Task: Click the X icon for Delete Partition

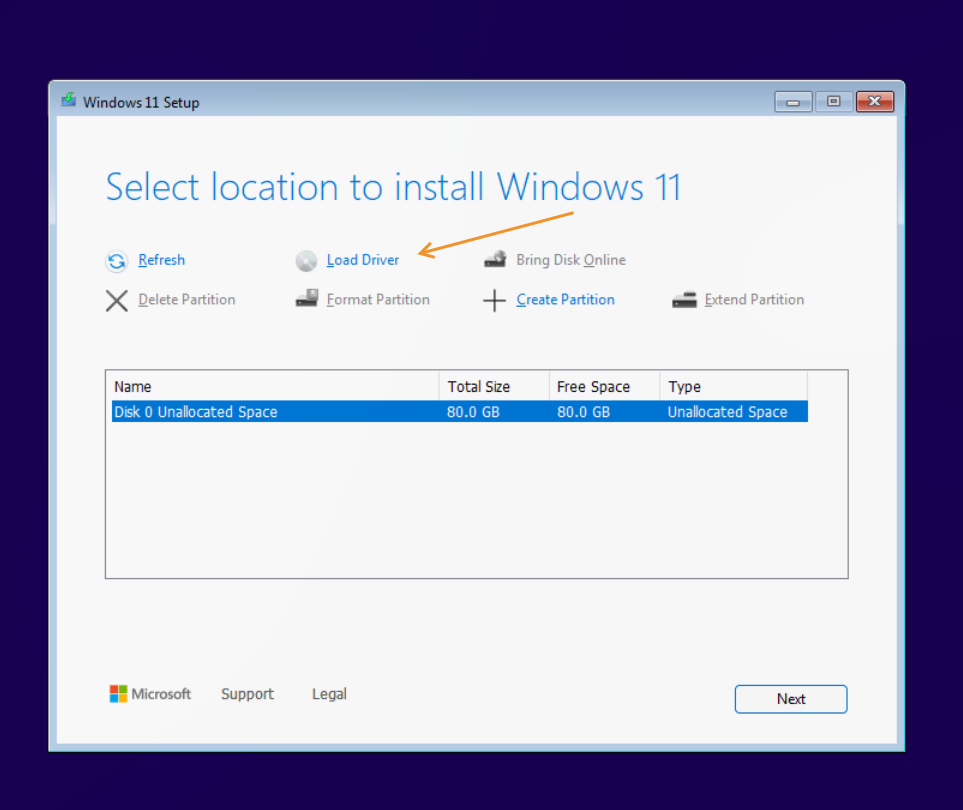Action: tap(117, 299)
